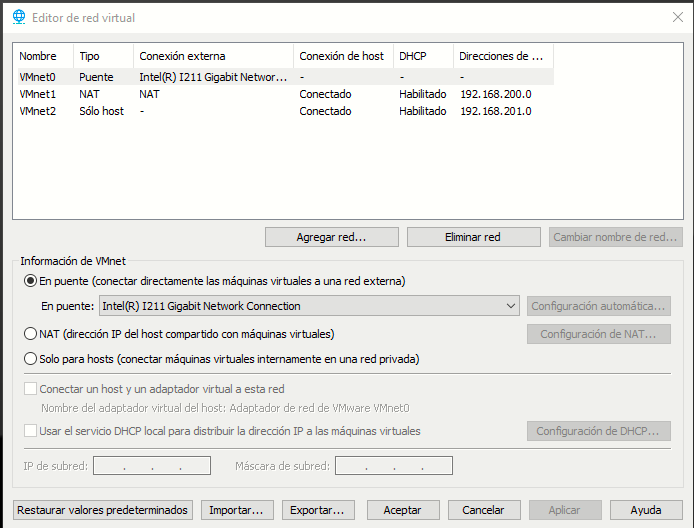The image size is (694, 528).
Task: Open 'Configuración de NAT...' button
Action: click(x=599, y=334)
